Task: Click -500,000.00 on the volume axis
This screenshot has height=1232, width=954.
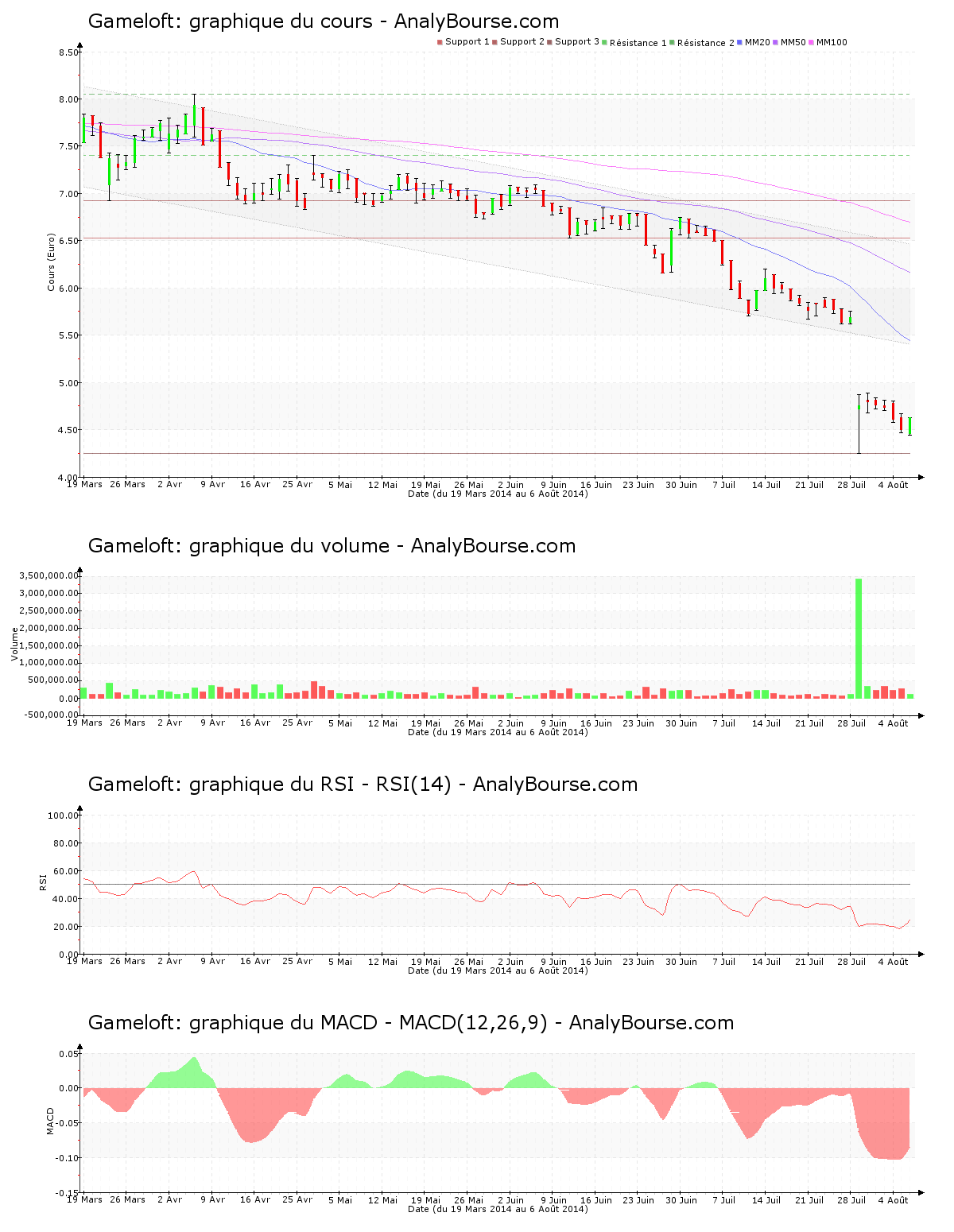Action: click(x=50, y=715)
